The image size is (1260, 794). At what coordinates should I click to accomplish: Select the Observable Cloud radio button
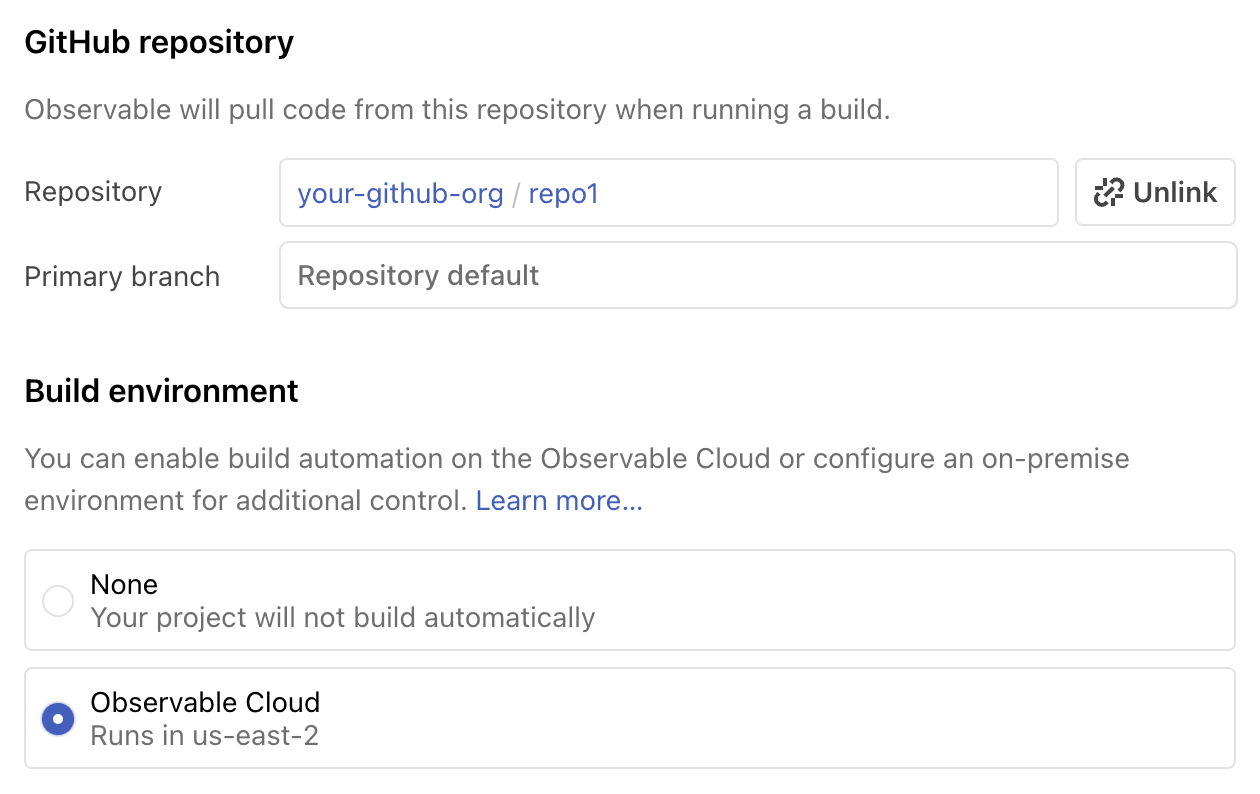click(x=58, y=719)
